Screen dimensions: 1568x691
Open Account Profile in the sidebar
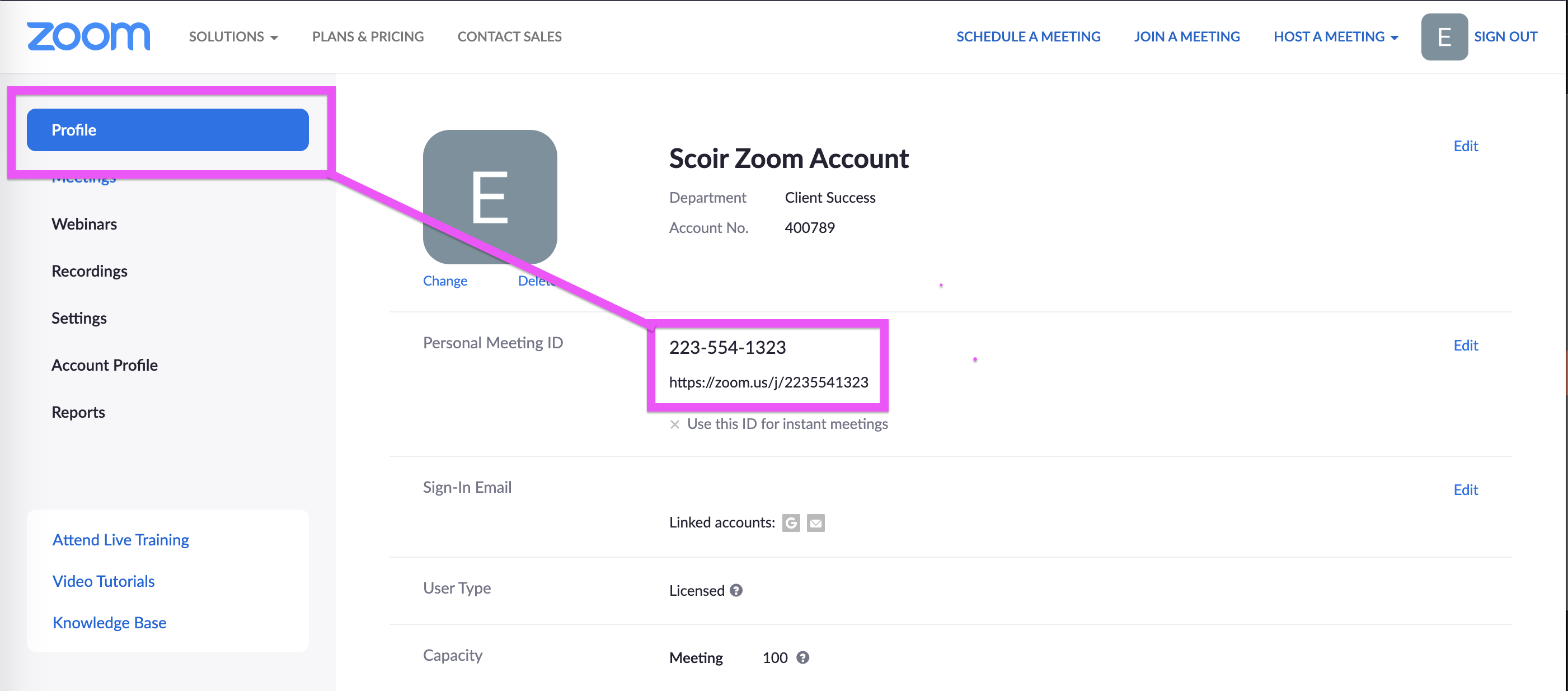click(x=105, y=365)
